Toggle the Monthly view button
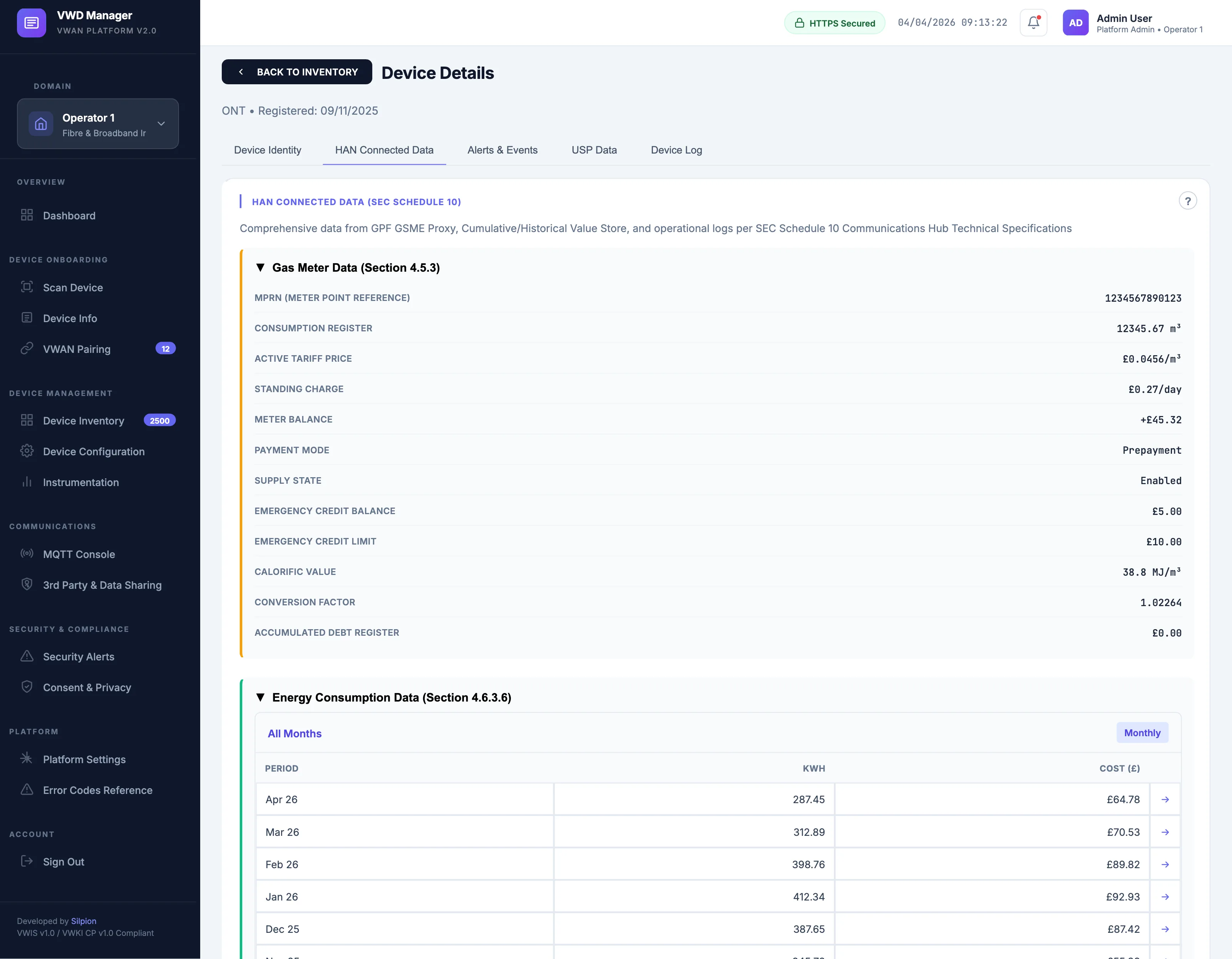 (1142, 733)
